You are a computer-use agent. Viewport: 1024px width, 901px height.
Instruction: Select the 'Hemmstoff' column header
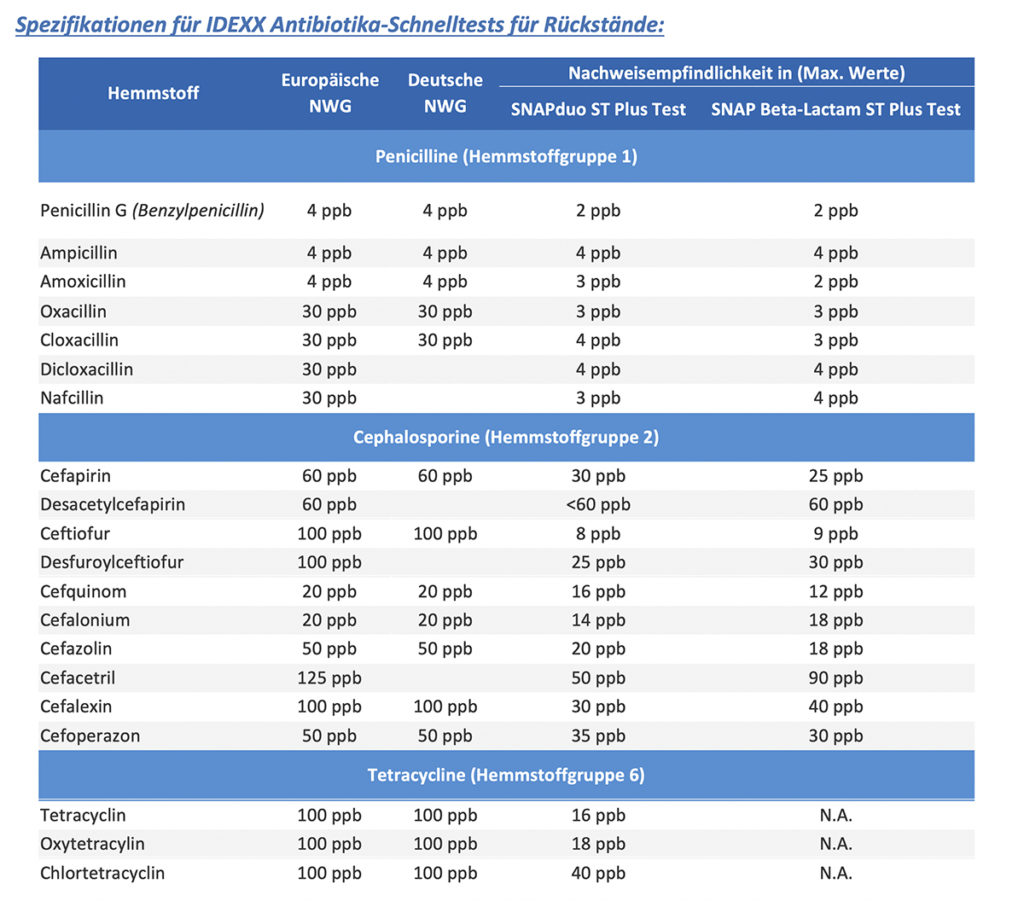(x=153, y=93)
